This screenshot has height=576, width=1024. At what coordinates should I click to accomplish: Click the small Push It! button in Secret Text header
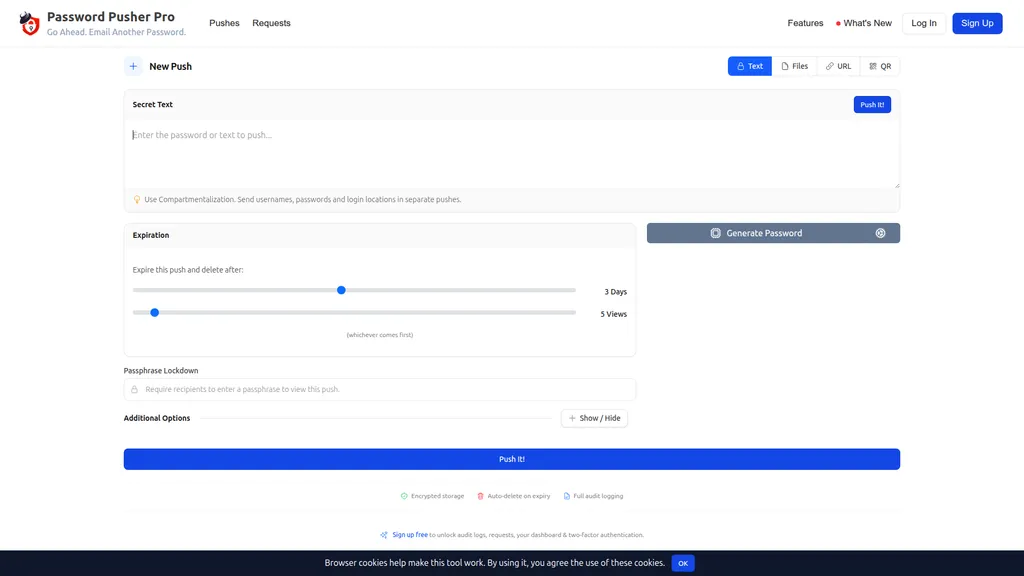[x=872, y=104]
